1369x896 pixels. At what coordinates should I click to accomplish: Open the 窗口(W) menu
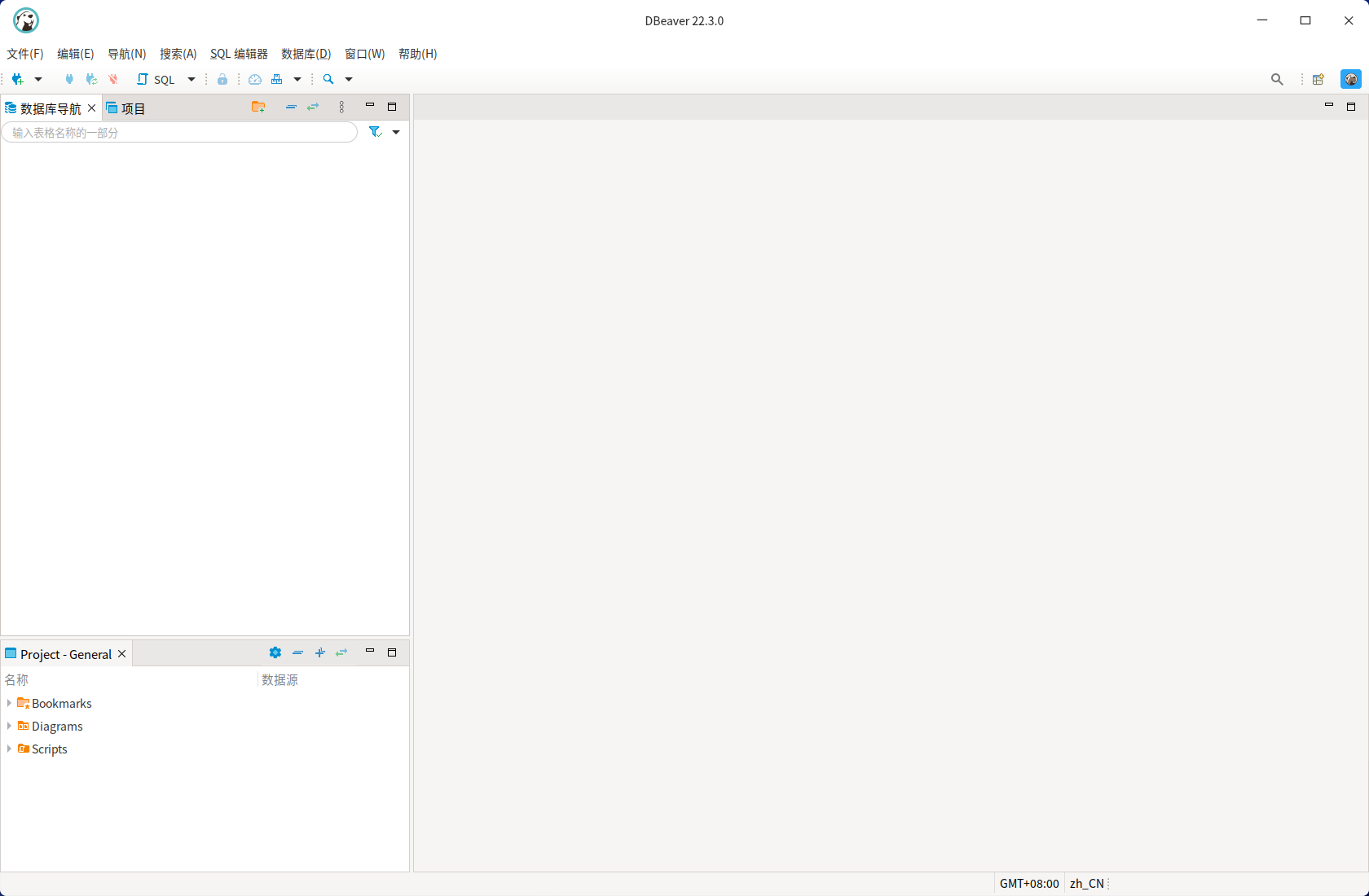tap(365, 54)
